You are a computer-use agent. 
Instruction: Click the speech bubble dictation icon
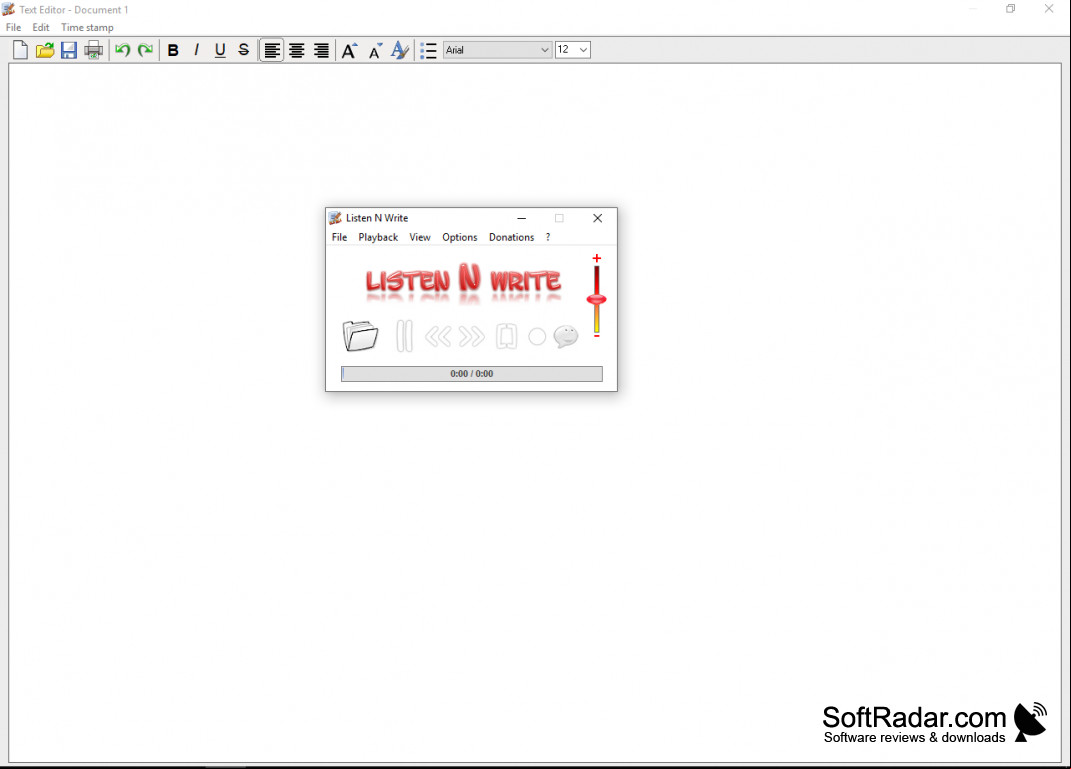pyautogui.click(x=566, y=336)
